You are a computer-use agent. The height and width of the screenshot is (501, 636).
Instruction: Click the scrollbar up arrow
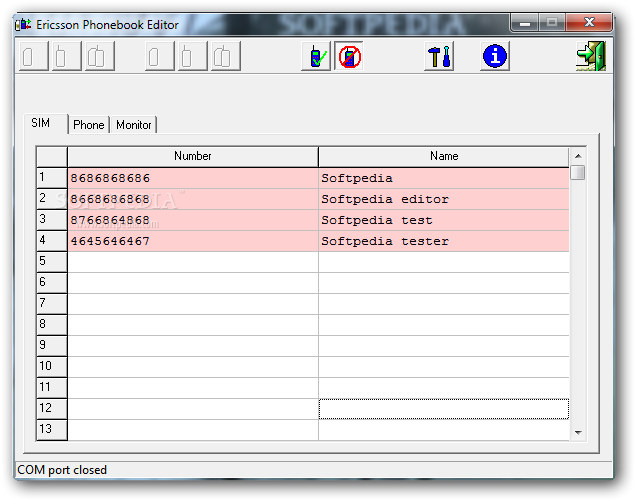[578, 156]
